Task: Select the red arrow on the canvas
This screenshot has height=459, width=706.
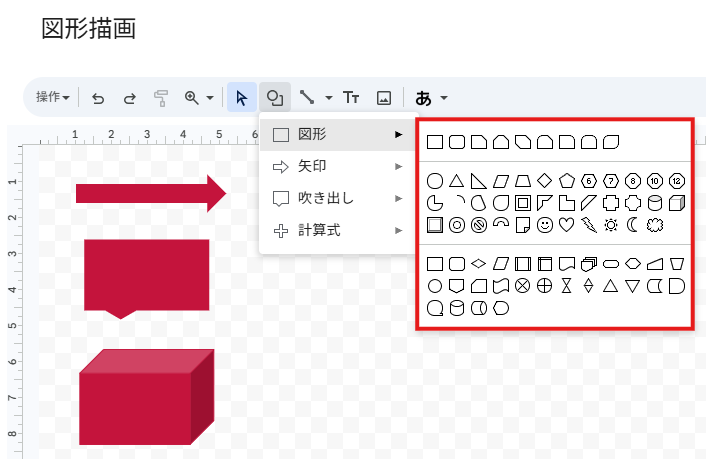Action: 151,193
